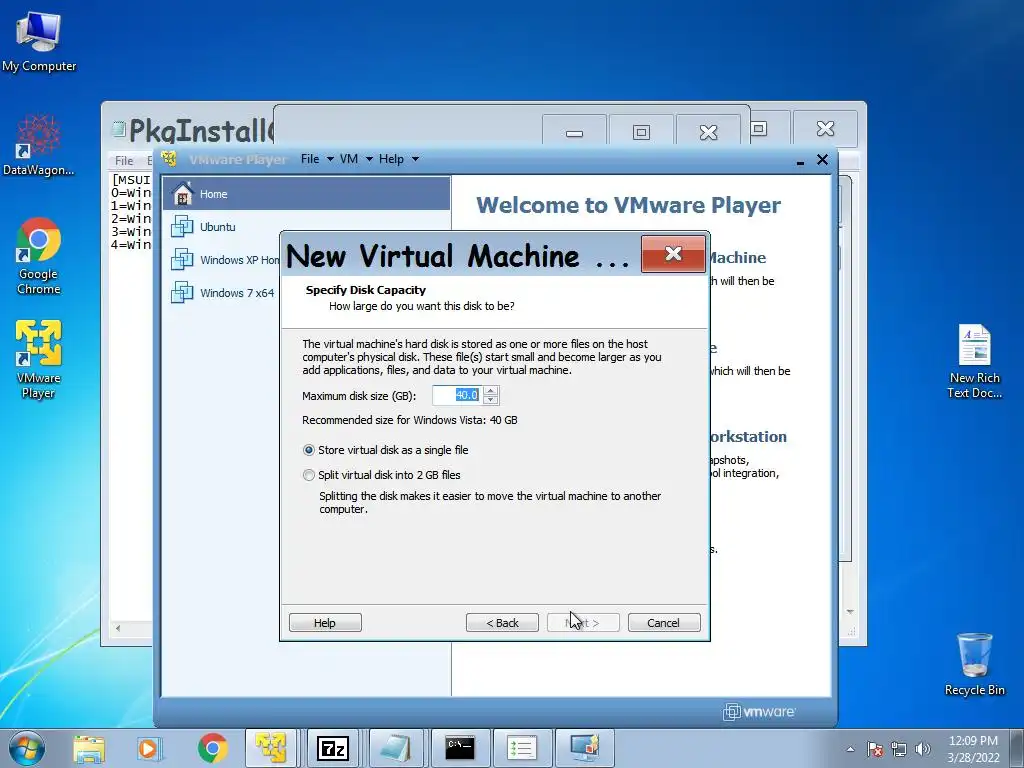1024x768 pixels.
Task: Switch to 7-Zip taskbar button
Action: tap(333, 748)
